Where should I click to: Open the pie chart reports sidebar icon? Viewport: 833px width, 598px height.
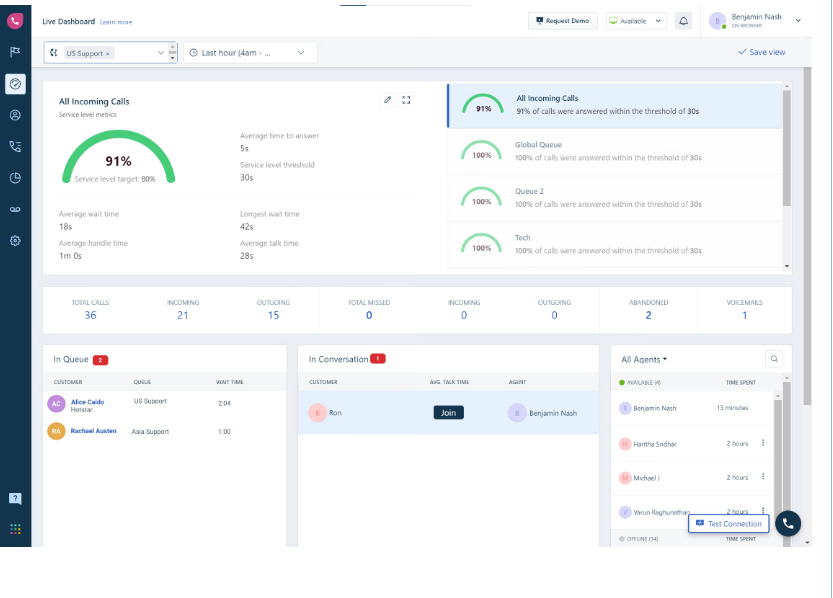(15, 178)
